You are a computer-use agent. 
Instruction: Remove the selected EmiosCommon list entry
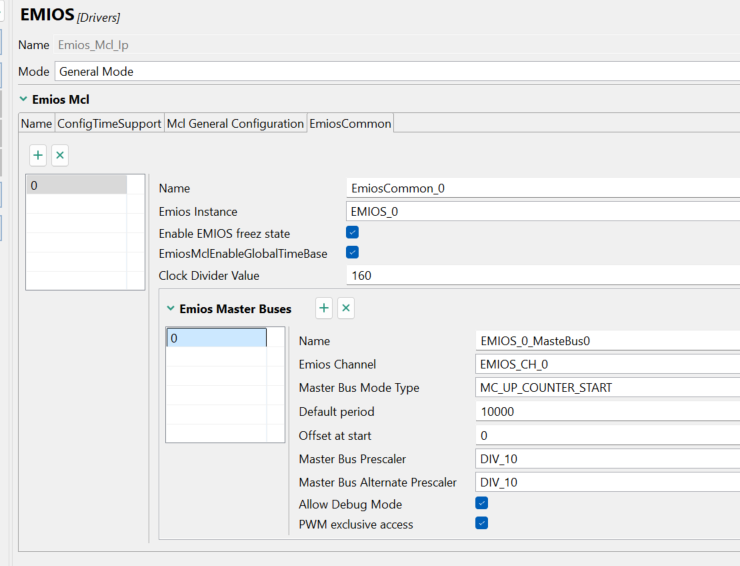60,155
